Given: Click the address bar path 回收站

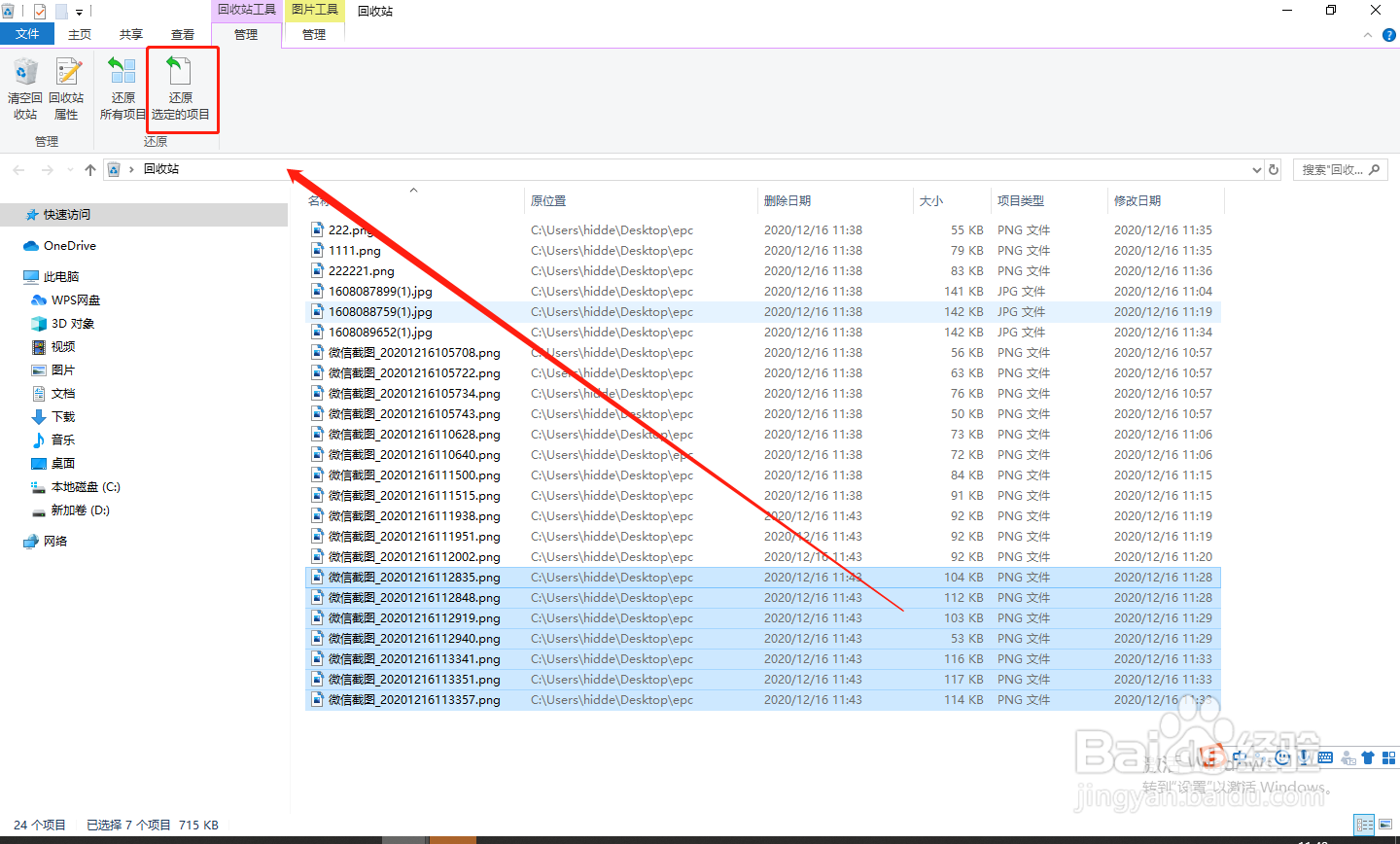Looking at the screenshot, I should [161, 169].
